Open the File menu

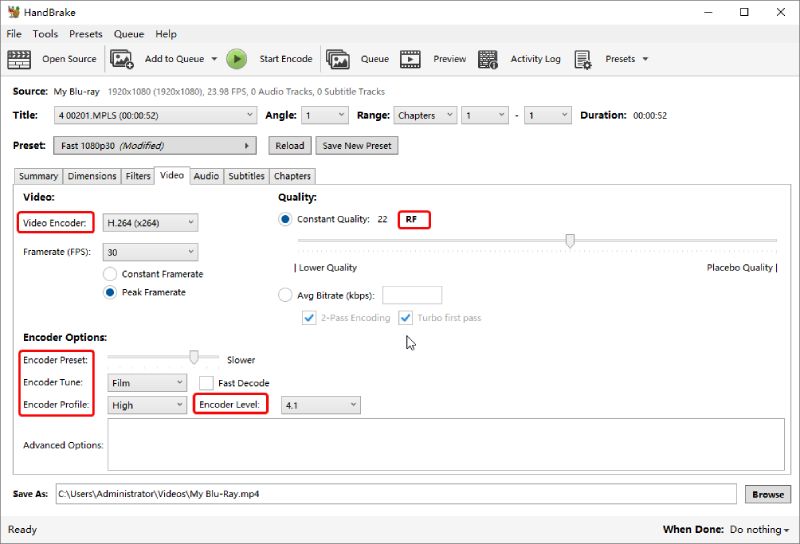tap(14, 34)
